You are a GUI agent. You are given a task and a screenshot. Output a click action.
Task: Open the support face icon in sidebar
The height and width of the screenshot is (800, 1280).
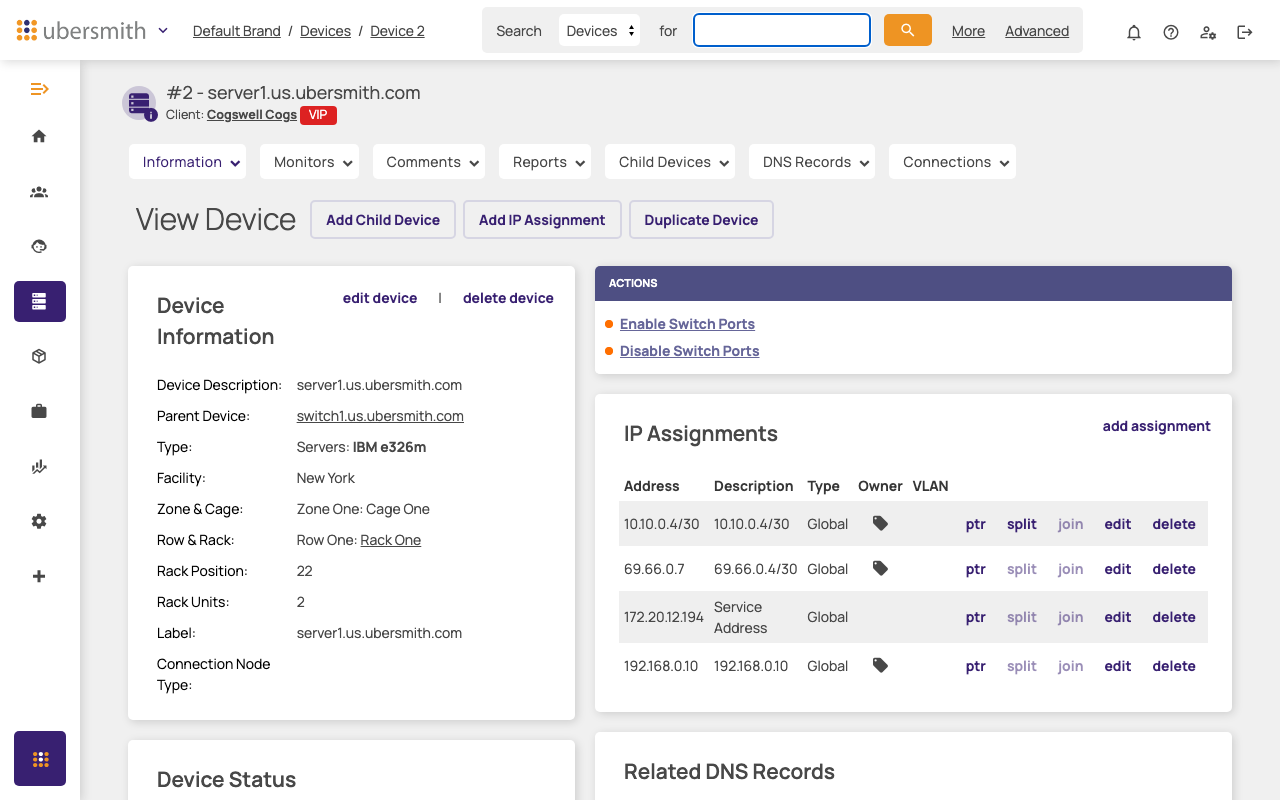(x=39, y=246)
